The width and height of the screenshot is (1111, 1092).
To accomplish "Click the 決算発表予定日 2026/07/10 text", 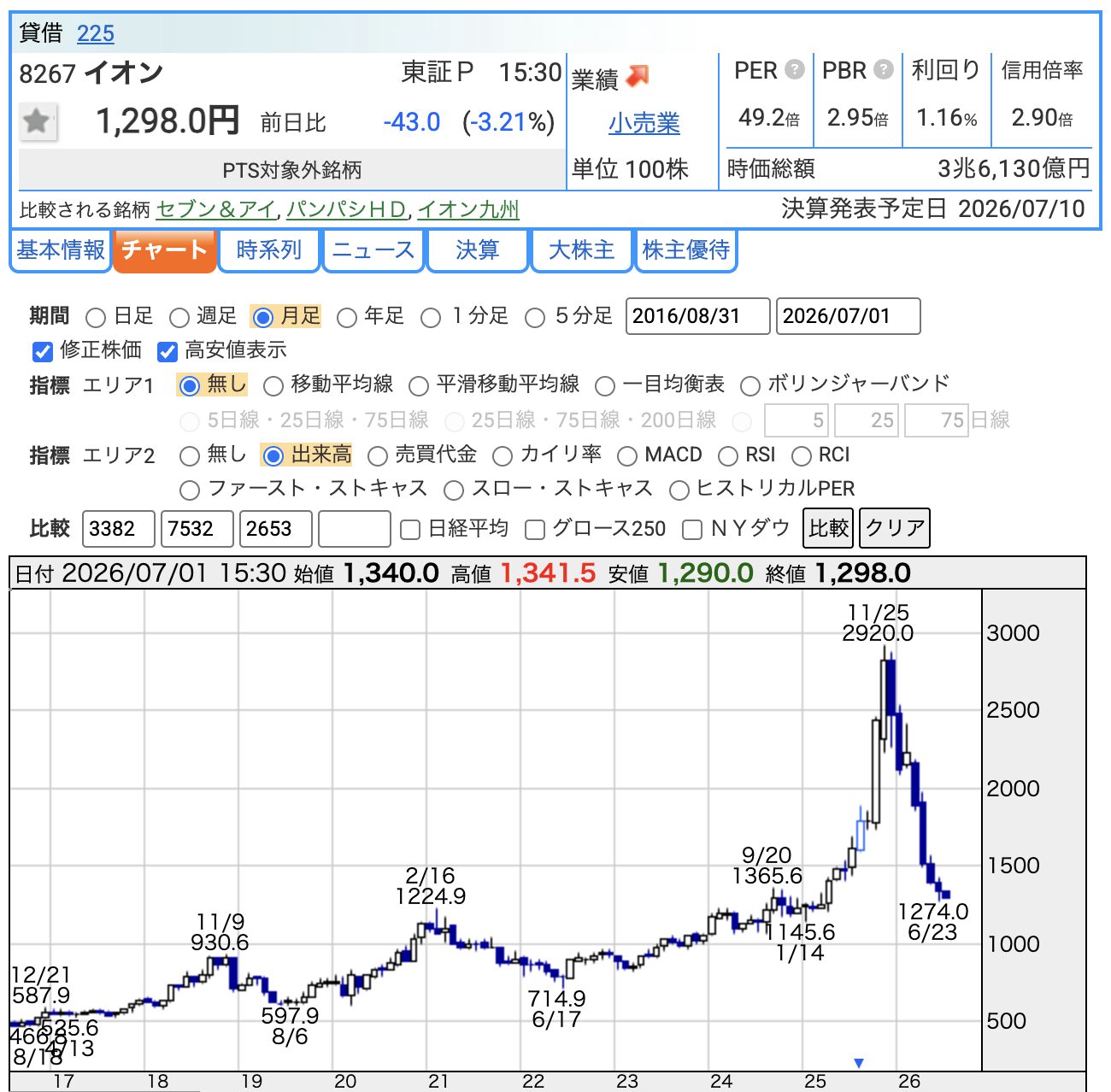I will point(933,208).
